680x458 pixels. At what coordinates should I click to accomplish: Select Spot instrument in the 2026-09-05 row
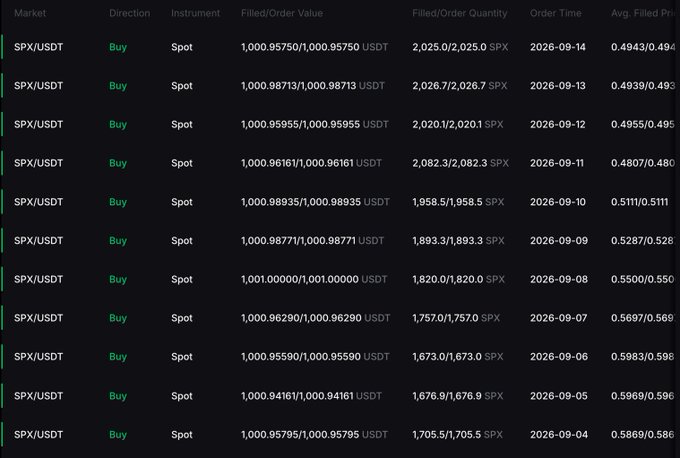(x=182, y=396)
